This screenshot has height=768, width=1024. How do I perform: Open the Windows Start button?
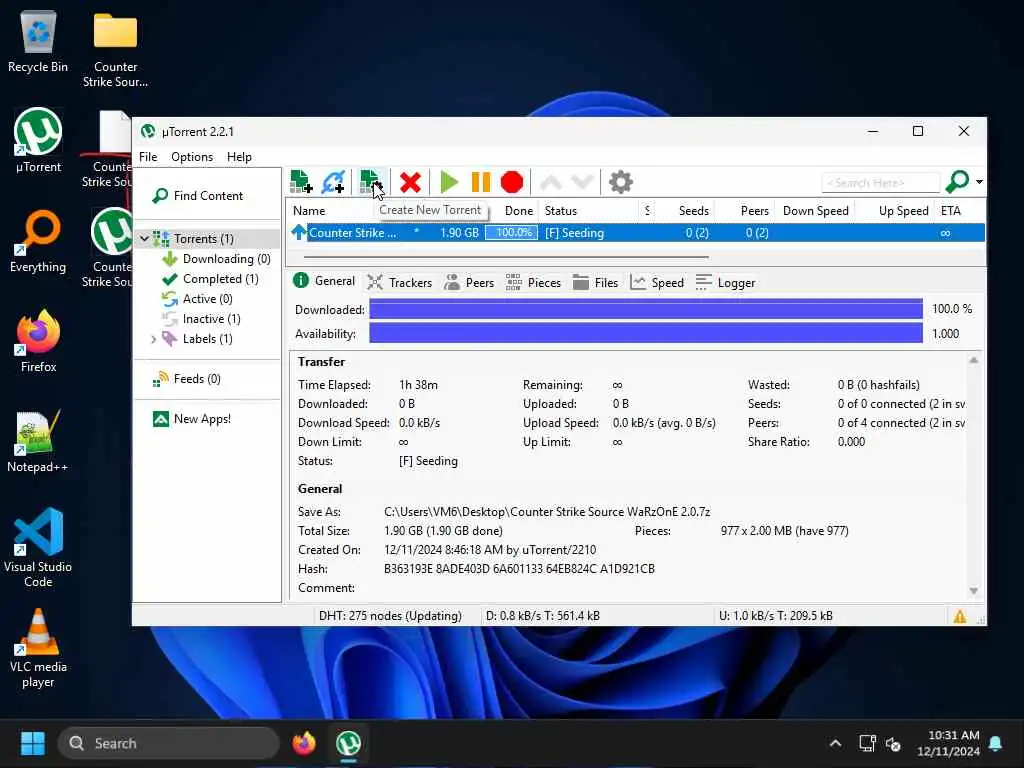coord(33,743)
